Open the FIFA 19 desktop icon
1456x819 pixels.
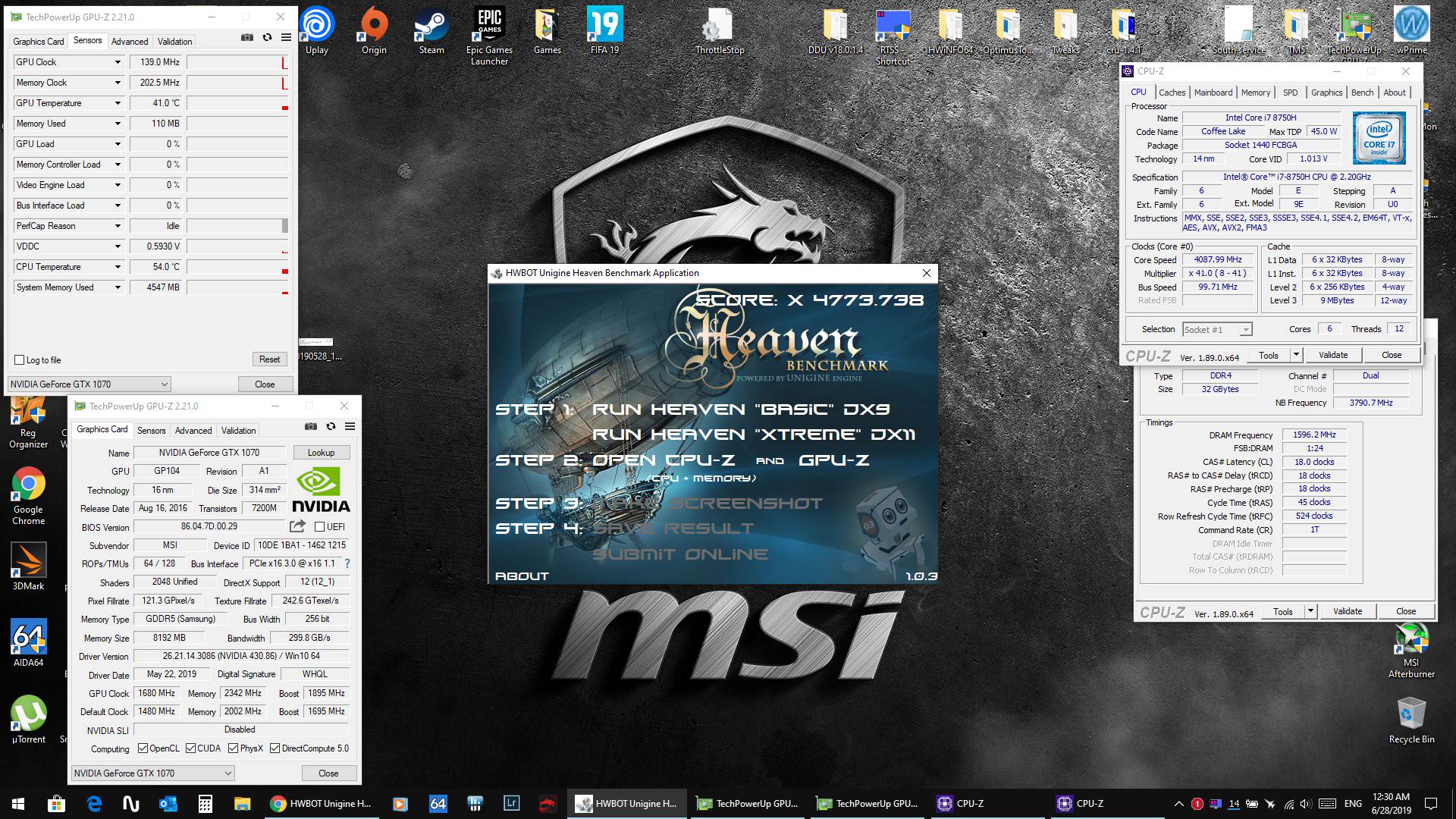[604, 30]
